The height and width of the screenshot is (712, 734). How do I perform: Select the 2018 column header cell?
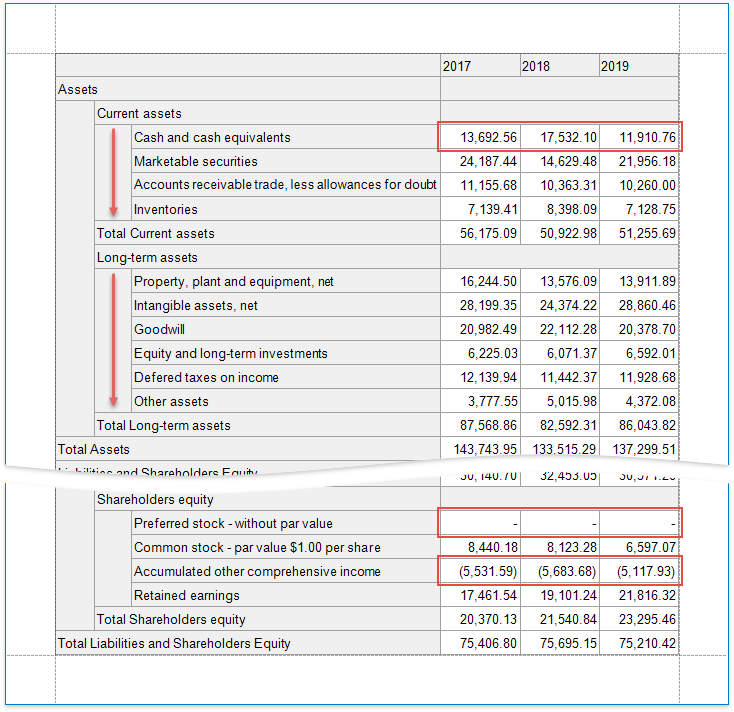[x=558, y=66]
